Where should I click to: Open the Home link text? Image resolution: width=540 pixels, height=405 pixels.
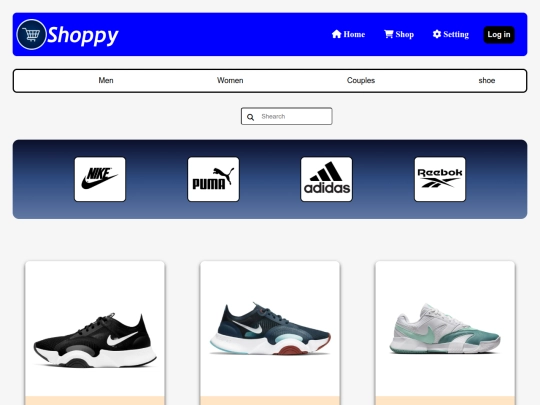(354, 34)
